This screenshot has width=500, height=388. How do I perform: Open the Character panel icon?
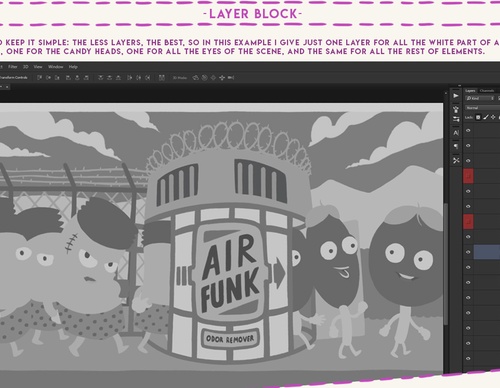[456, 133]
